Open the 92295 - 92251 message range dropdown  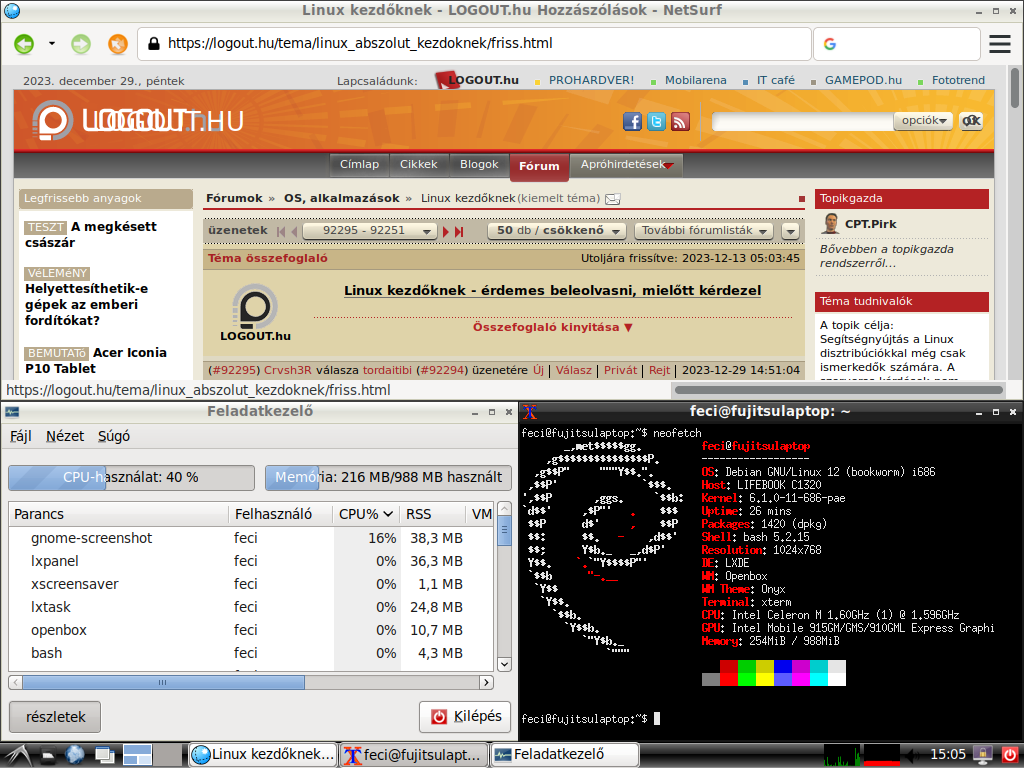click(370, 231)
